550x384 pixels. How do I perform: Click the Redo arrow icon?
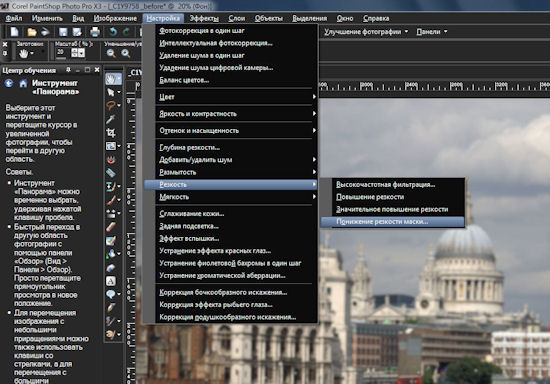[126, 32]
